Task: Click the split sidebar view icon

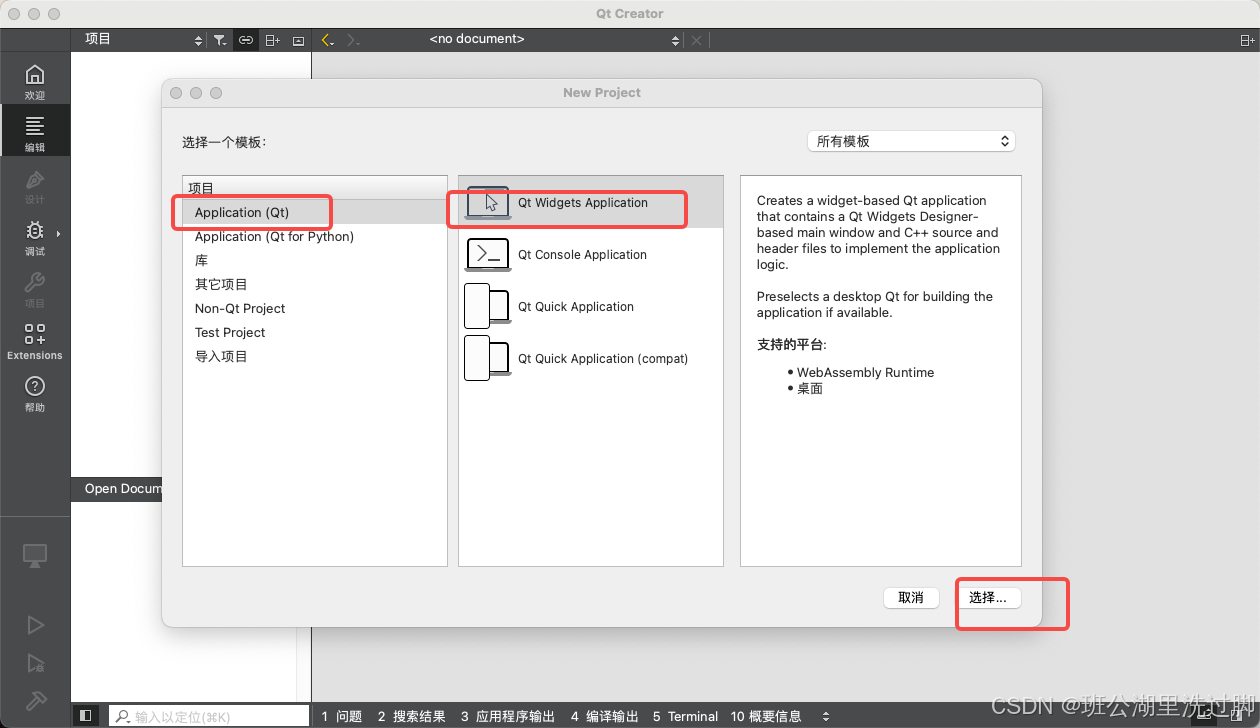Action: tap(272, 40)
